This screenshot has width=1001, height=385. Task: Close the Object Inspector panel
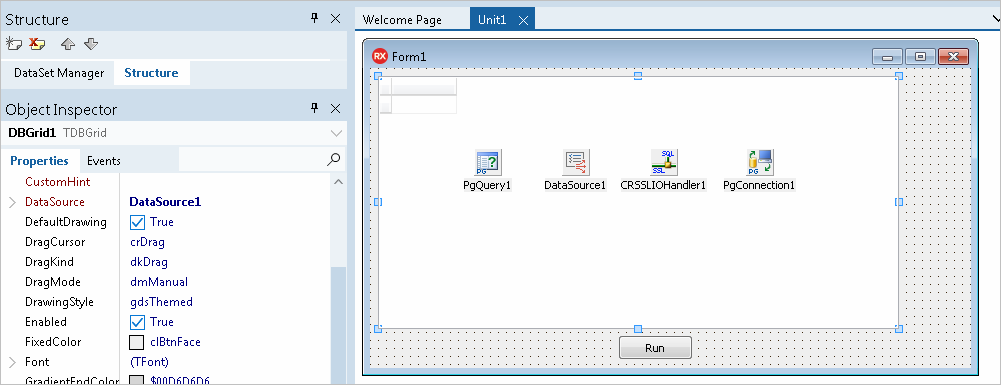(335, 109)
